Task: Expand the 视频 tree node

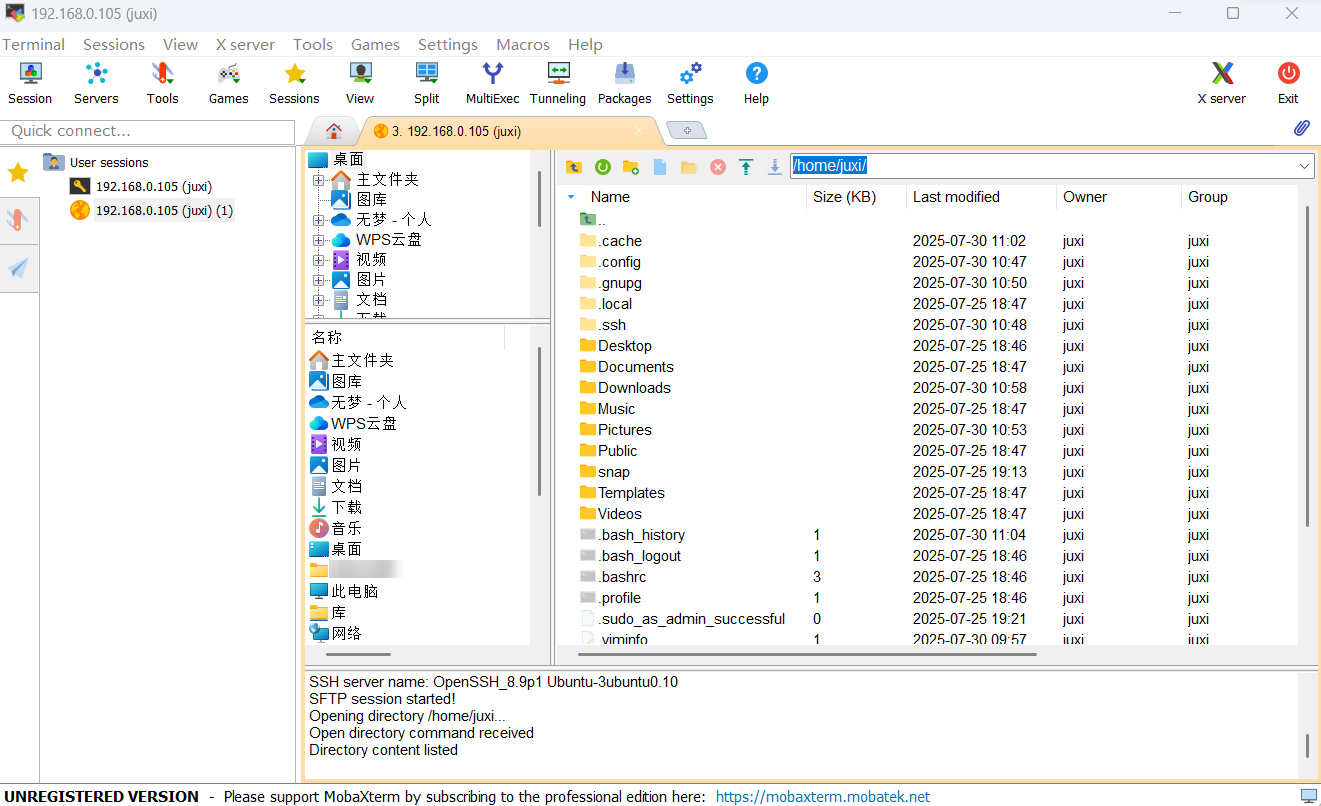Action: (318, 260)
